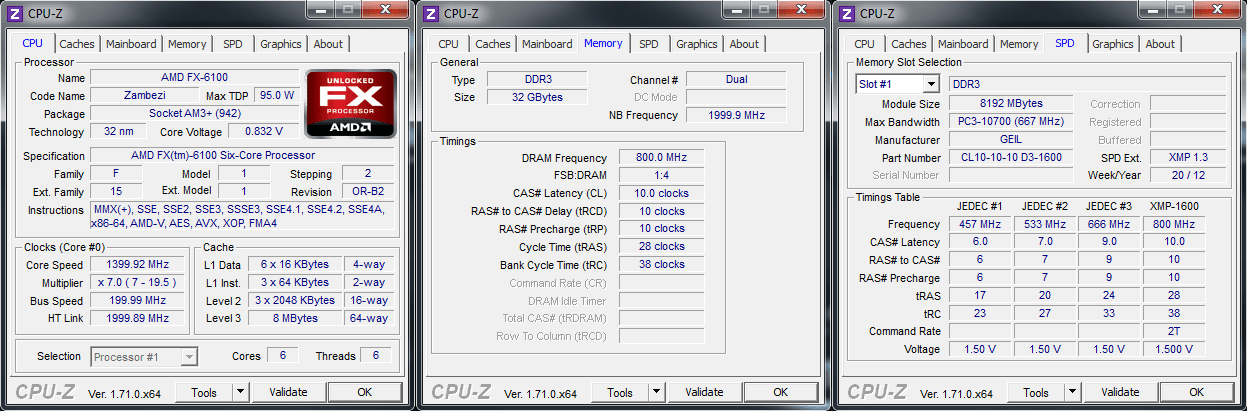Open About tab in the SPD window
The height and width of the screenshot is (411, 1247).
[x=1160, y=44]
